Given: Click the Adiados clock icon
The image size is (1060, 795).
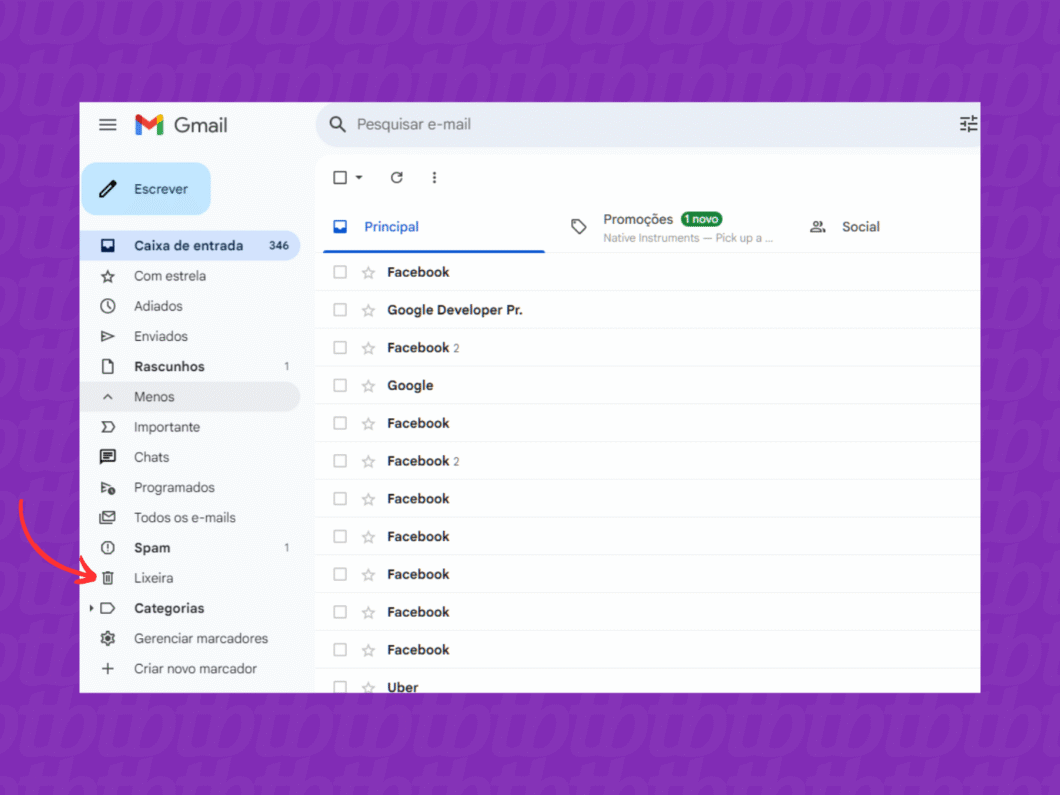Looking at the screenshot, I should click(x=107, y=306).
